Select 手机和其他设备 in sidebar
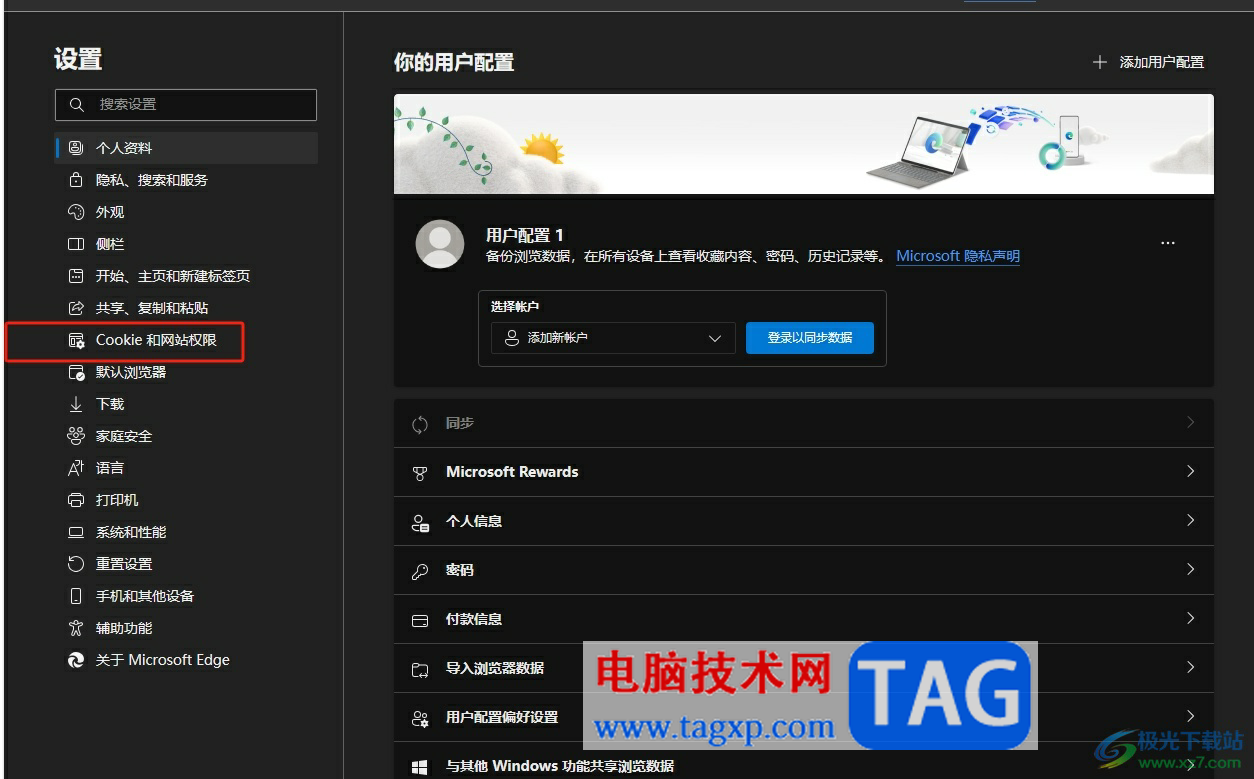Screen dimensions: 1254x779 tap(186, 596)
